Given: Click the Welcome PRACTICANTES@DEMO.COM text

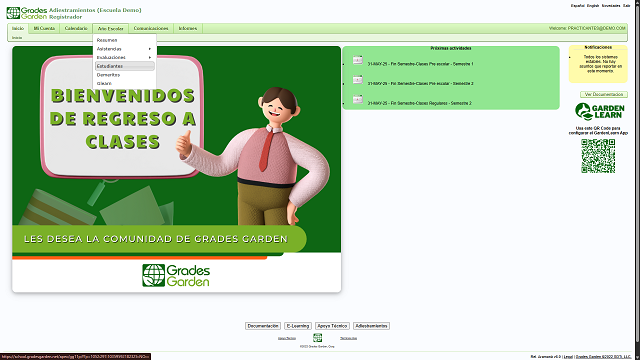Looking at the screenshot, I should 587,28.
